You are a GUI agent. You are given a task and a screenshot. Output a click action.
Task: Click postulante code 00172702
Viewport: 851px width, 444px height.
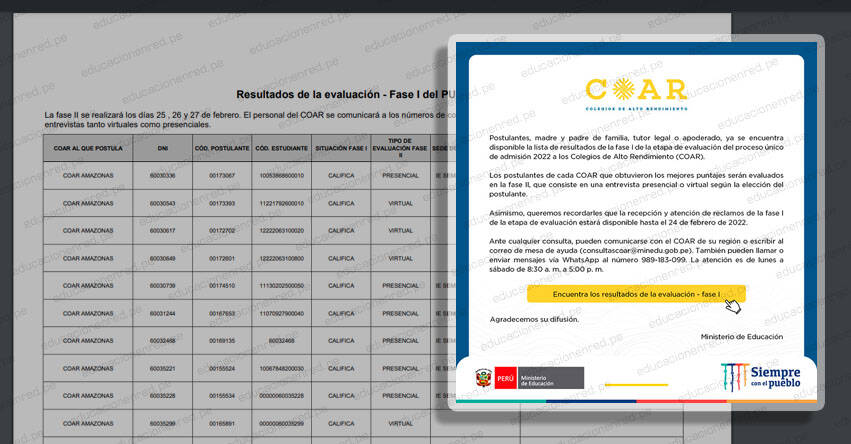point(222,231)
